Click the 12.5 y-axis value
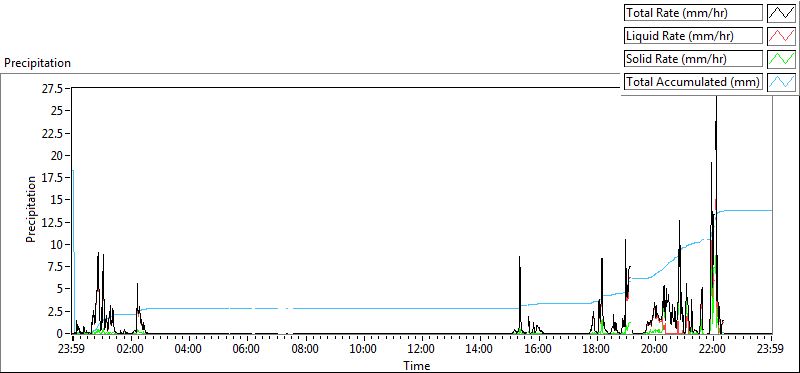Viewport: 800px width, 373px height. click(53, 222)
